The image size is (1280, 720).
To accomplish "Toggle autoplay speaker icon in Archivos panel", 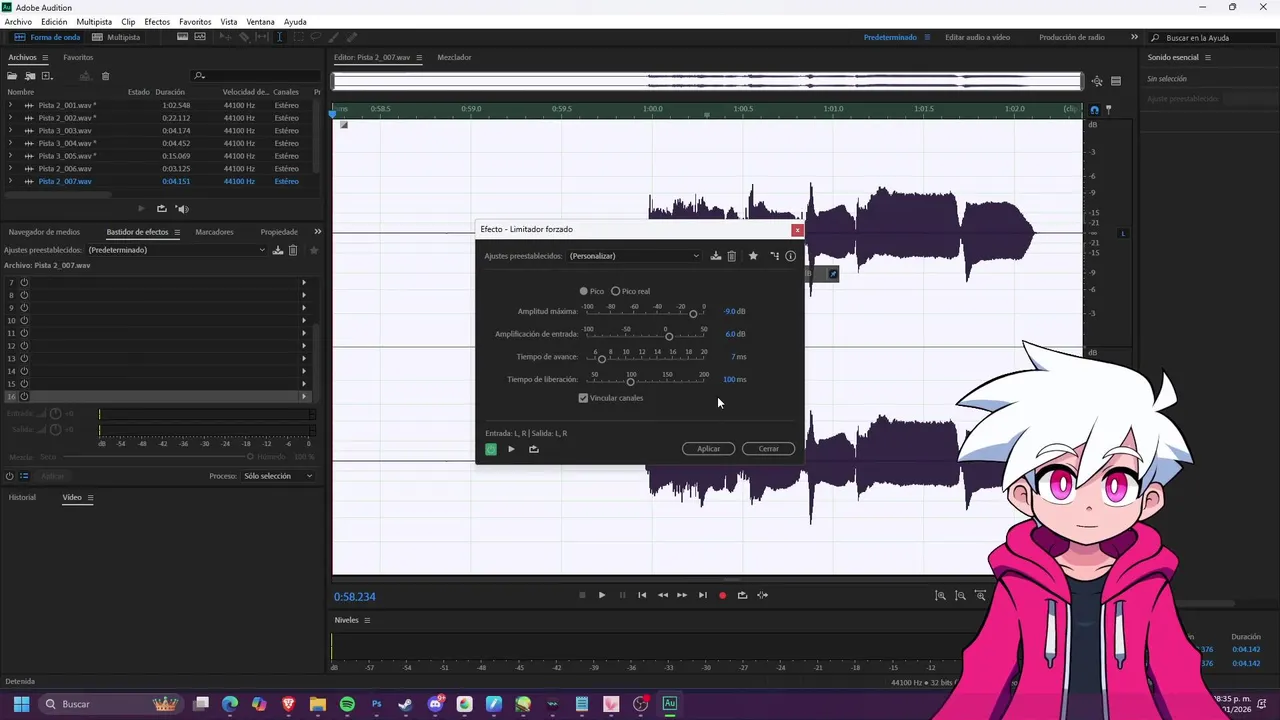I will (x=182, y=209).
